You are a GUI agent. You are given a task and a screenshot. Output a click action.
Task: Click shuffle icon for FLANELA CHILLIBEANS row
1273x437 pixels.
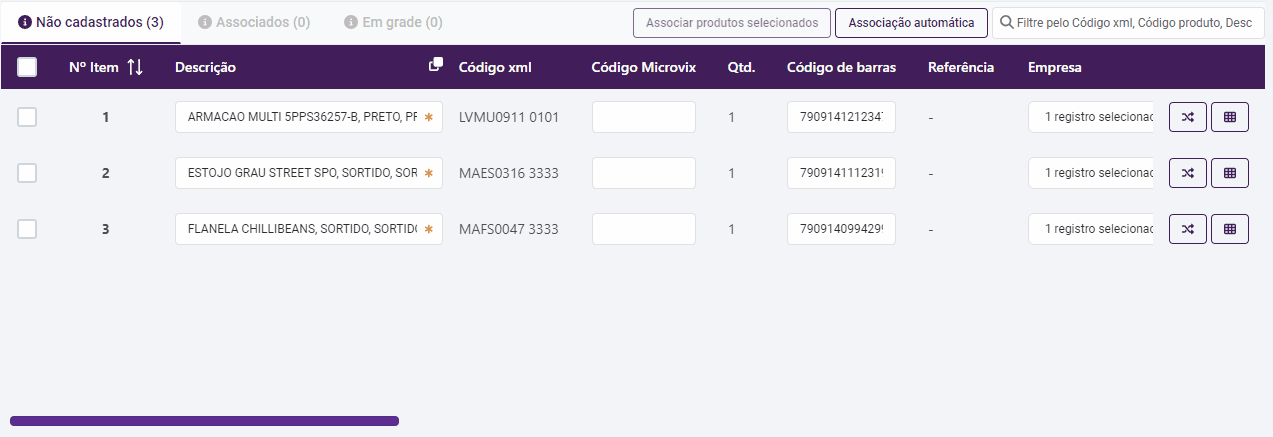(x=1187, y=229)
